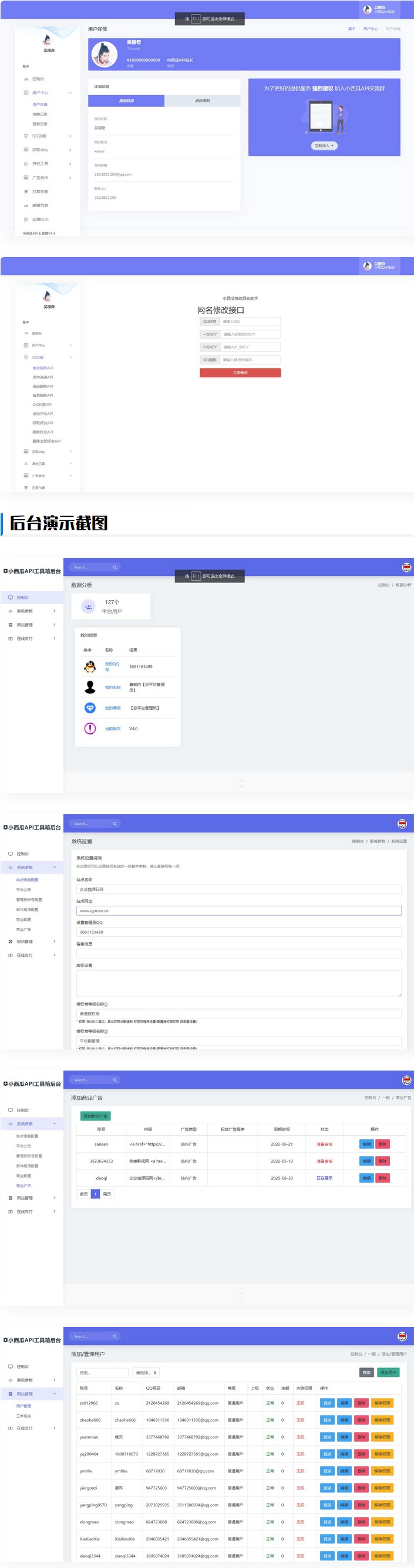
Task: Click the large round avatar in the profile banner
Action: point(105,55)
